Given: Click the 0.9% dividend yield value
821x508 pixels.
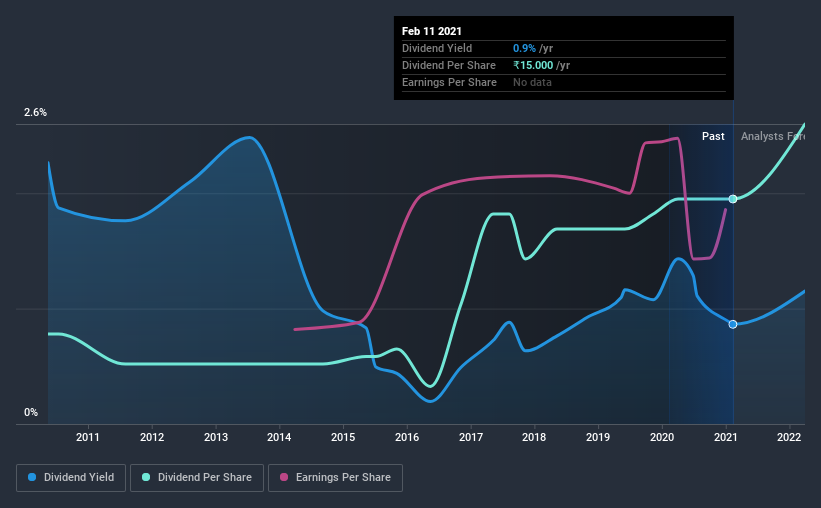Looking at the screenshot, I should click(x=524, y=48).
